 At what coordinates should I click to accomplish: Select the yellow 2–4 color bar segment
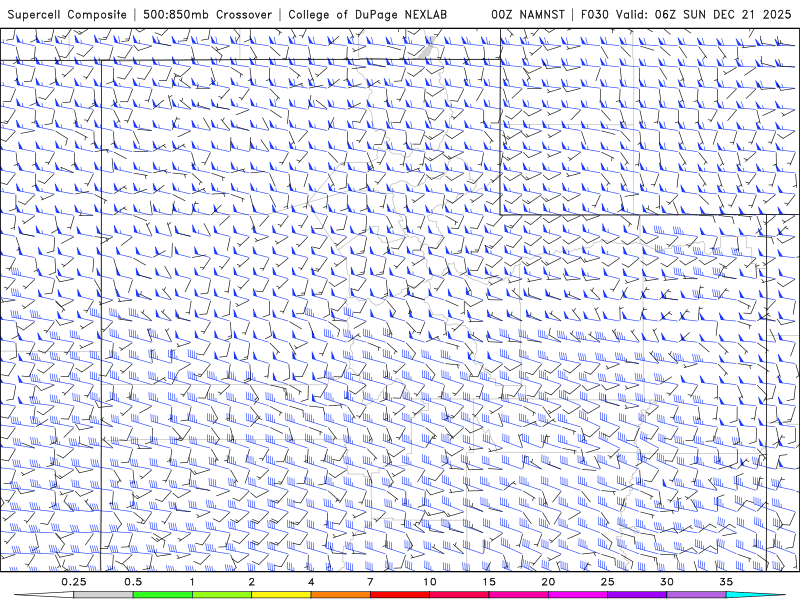coord(281,595)
